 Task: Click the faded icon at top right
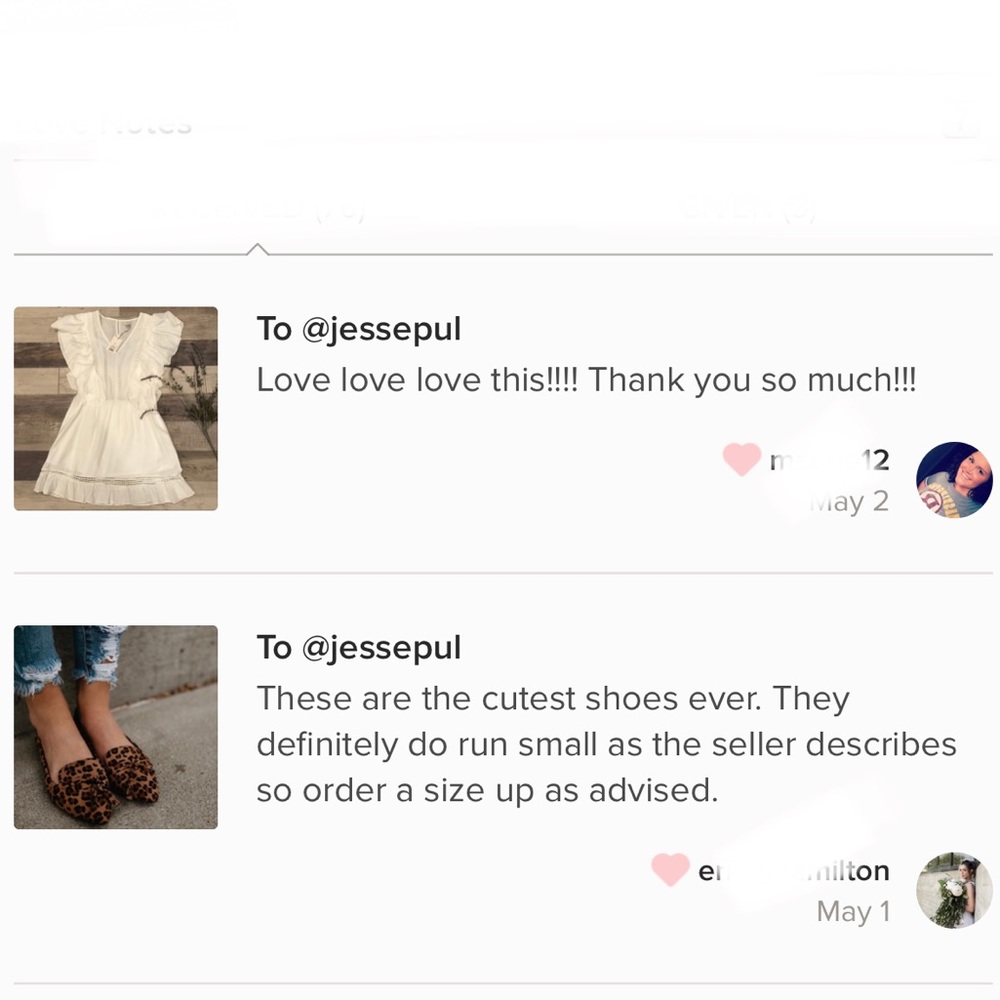point(960,127)
